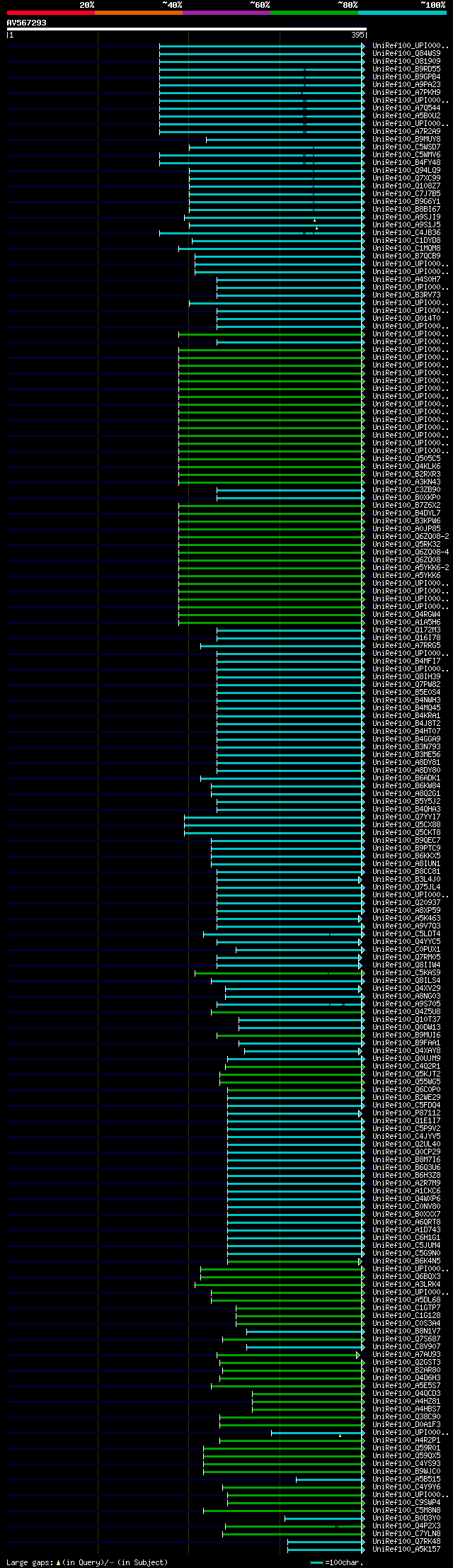Select hit label UniRef100_Q2GST3

click(x=406, y=1362)
